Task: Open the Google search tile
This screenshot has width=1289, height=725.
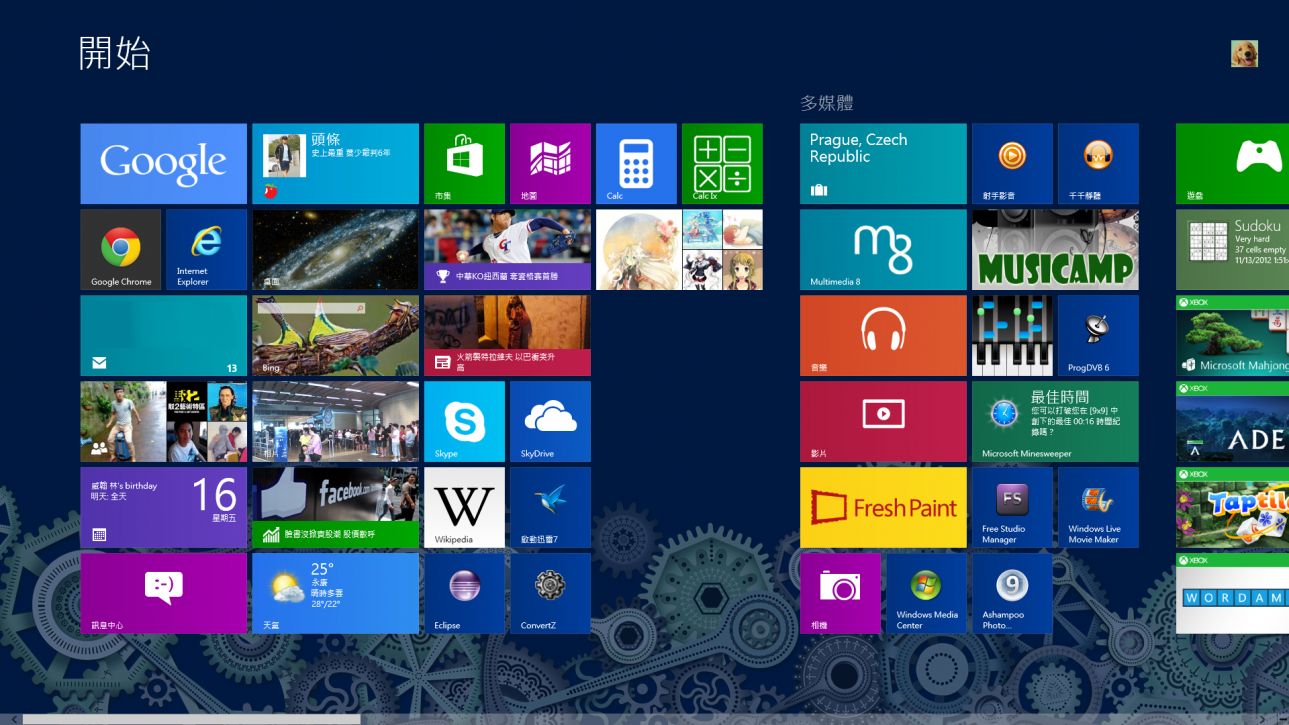Action: click(x=162, y=163)
